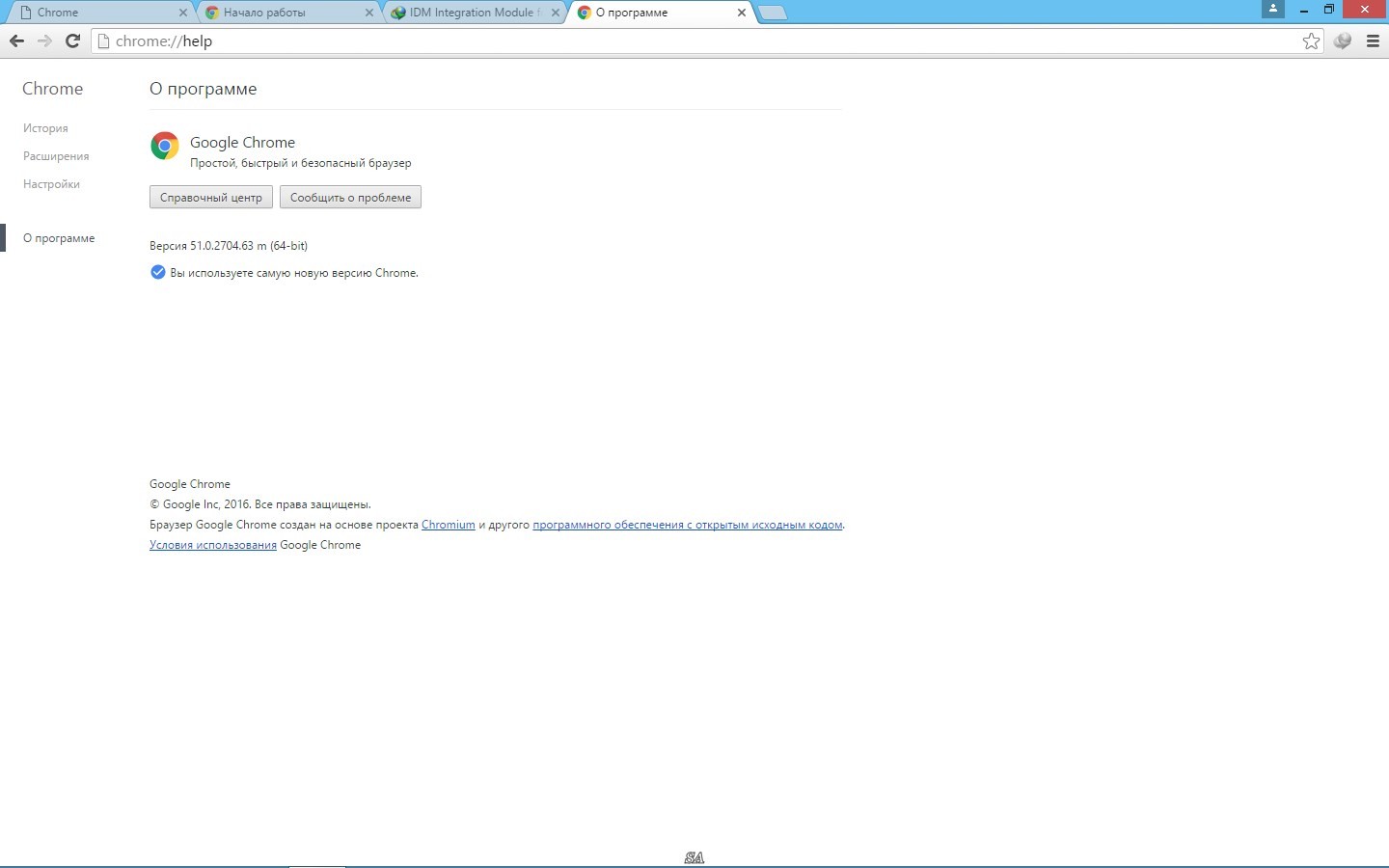Click the Сообщить о проблеме button
This screenshot has width=1389, height=868.
[x=350, y=198]
